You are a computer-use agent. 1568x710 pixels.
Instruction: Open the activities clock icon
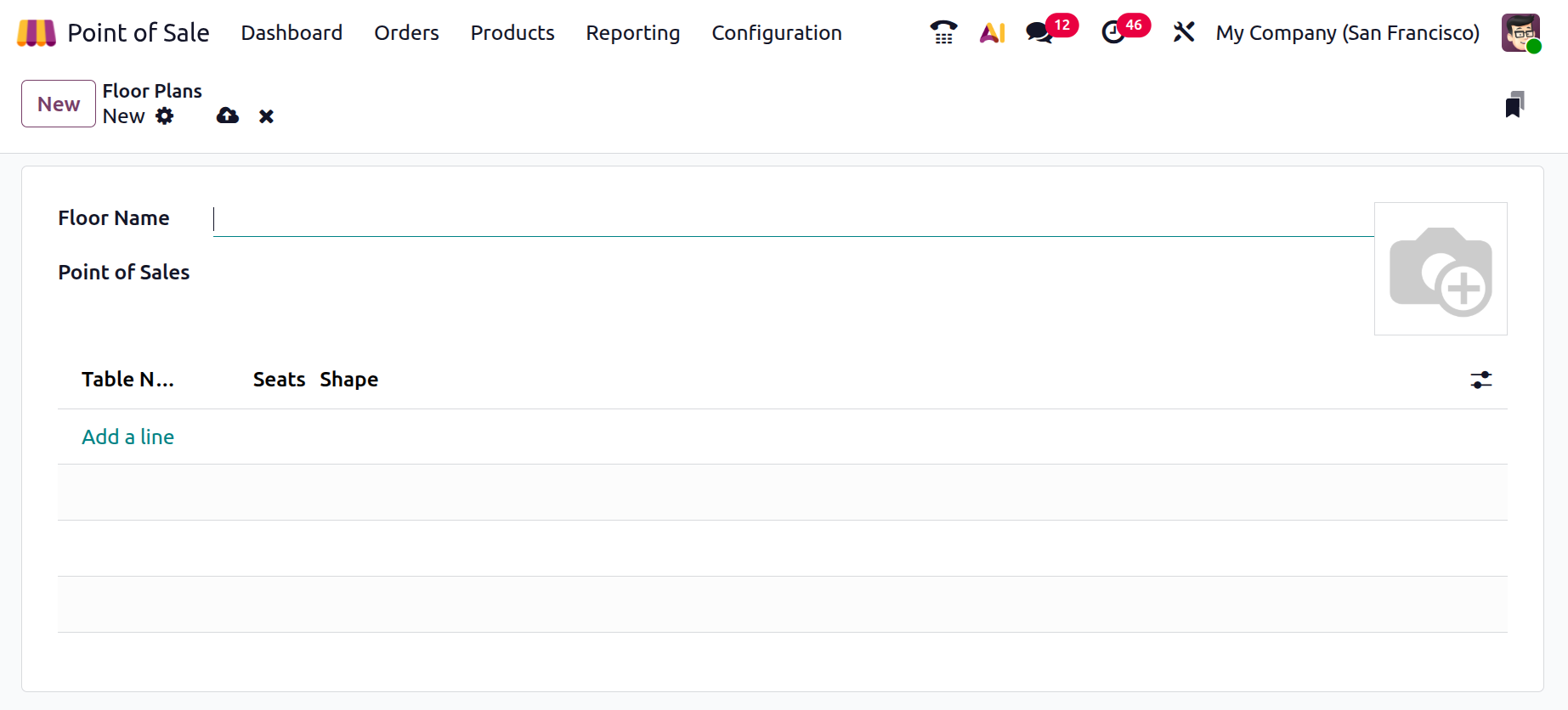[x=1112, y=33]
